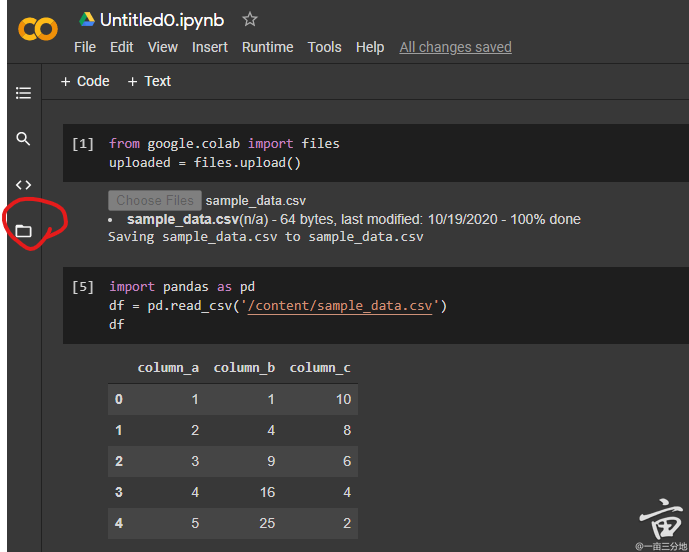
Task: Click the Colab logo icon
Action: (38, 30)
